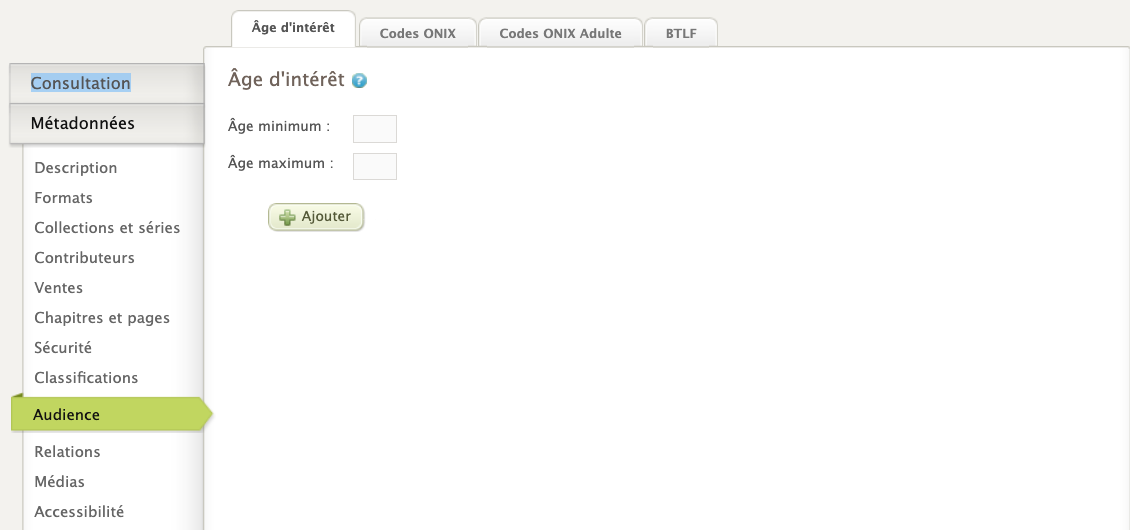Navigate to Contributeurs

click(84, 258)
